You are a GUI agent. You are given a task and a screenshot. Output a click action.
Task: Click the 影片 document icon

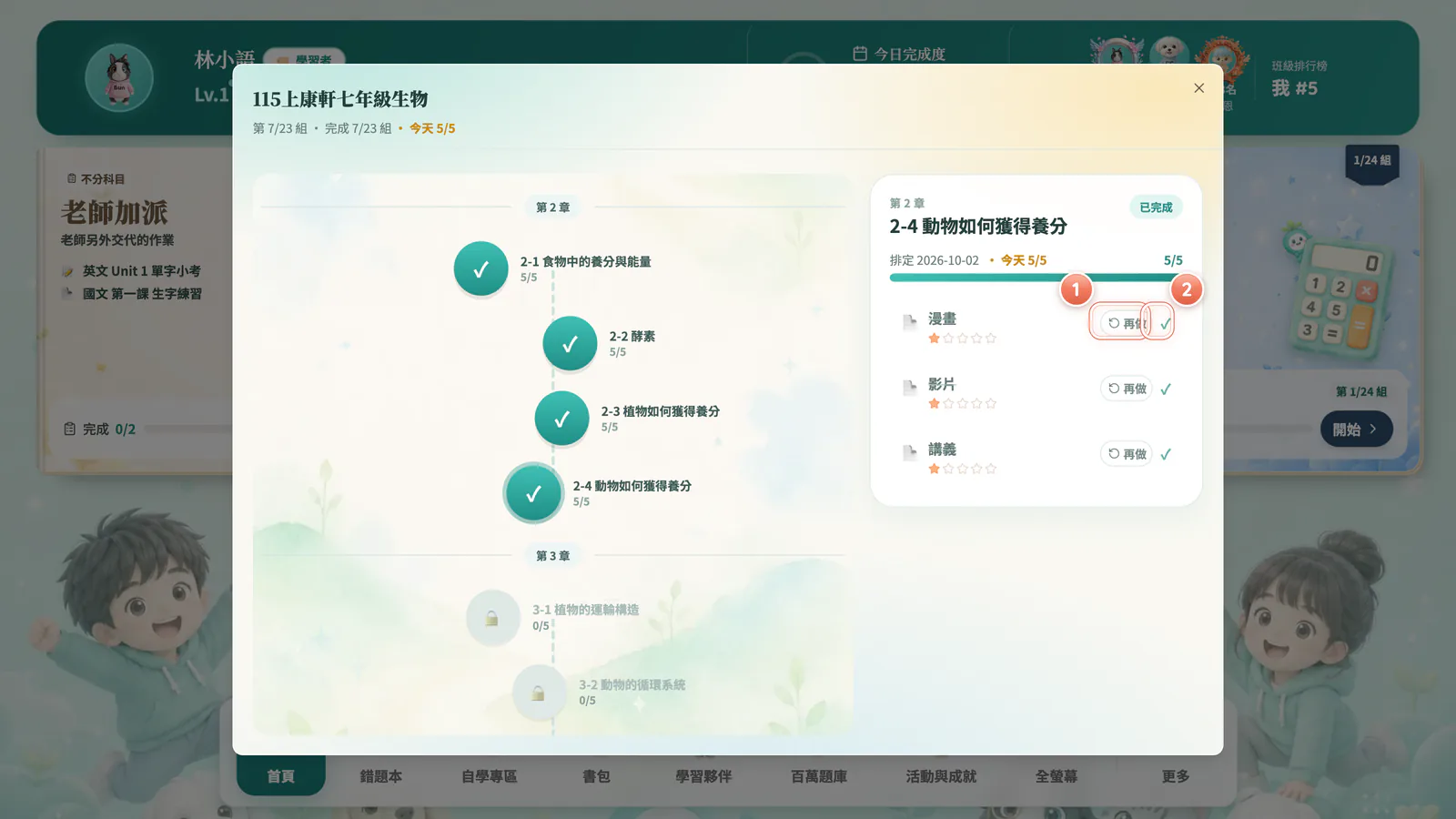(909, 388)
